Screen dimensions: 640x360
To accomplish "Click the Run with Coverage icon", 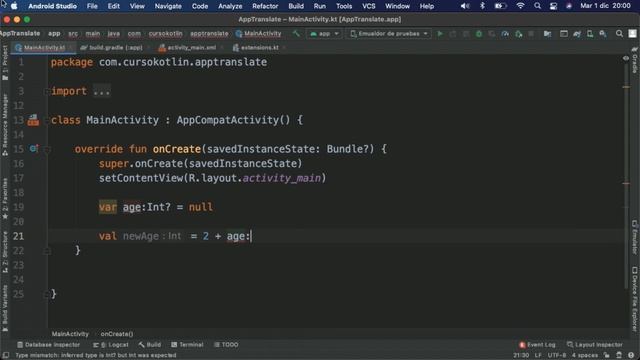I will point(492,34).
